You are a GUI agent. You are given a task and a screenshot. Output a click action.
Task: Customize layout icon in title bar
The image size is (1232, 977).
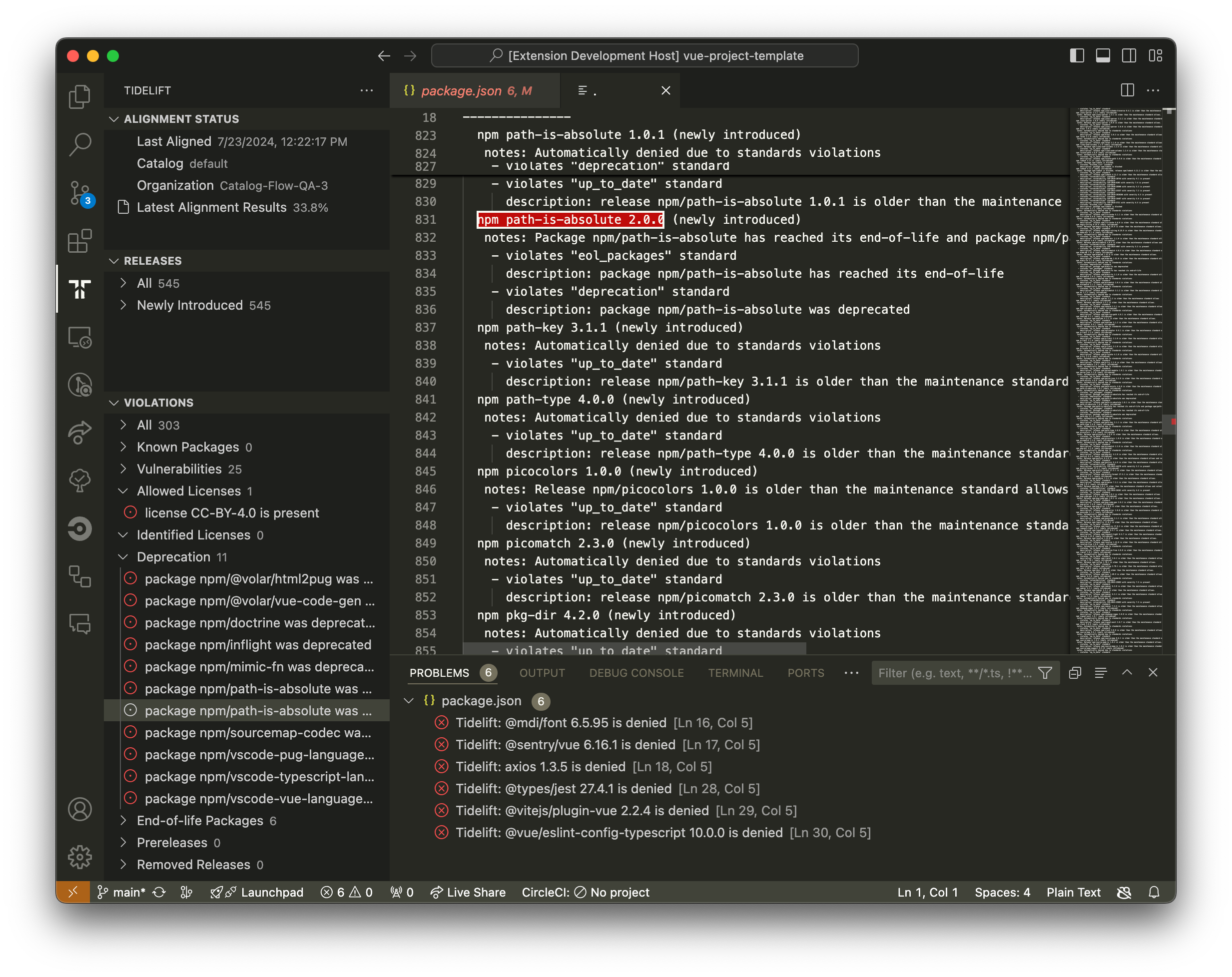coord(1156,55)
